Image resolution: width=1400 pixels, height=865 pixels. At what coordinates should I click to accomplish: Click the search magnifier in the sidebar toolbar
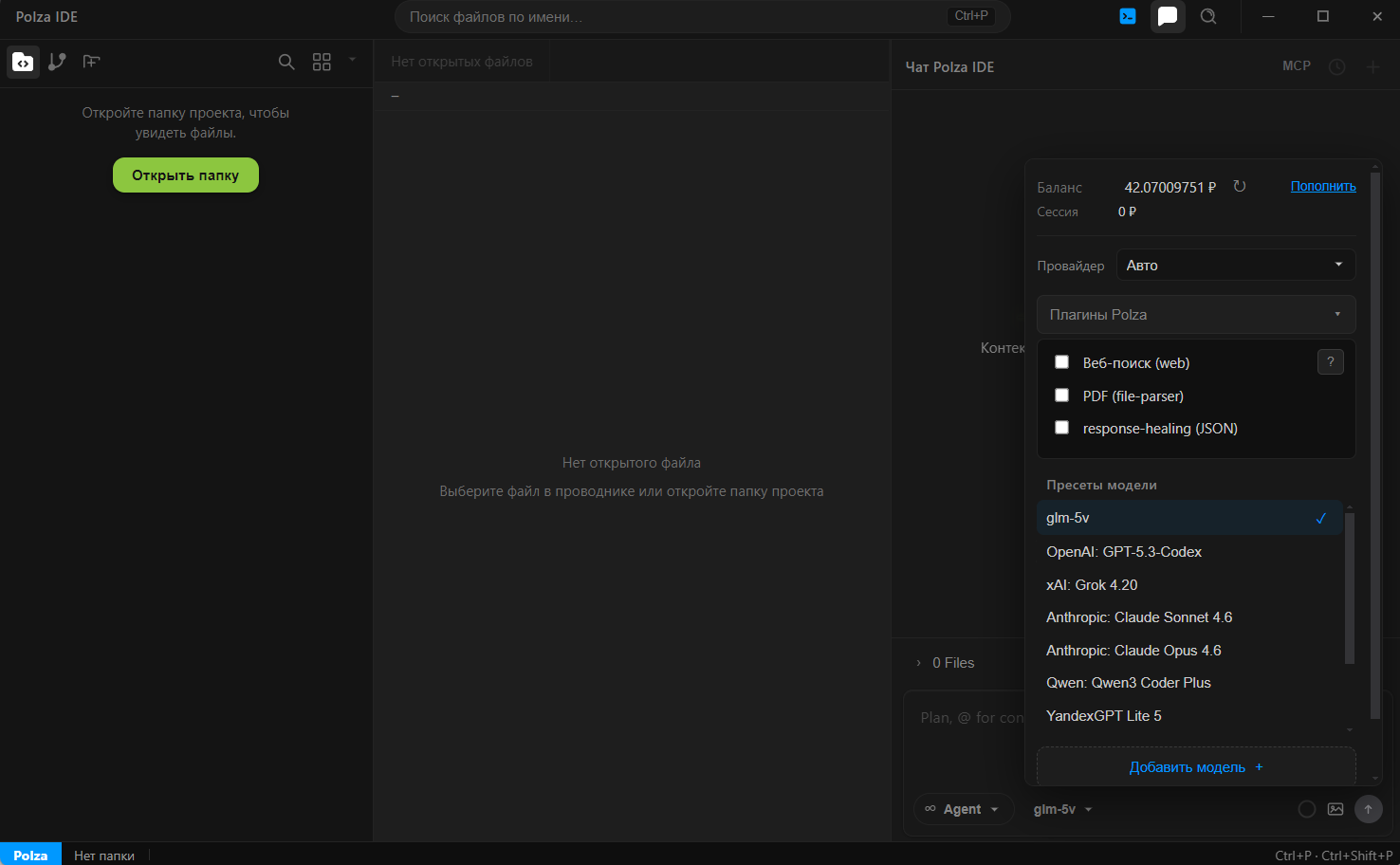286,62
